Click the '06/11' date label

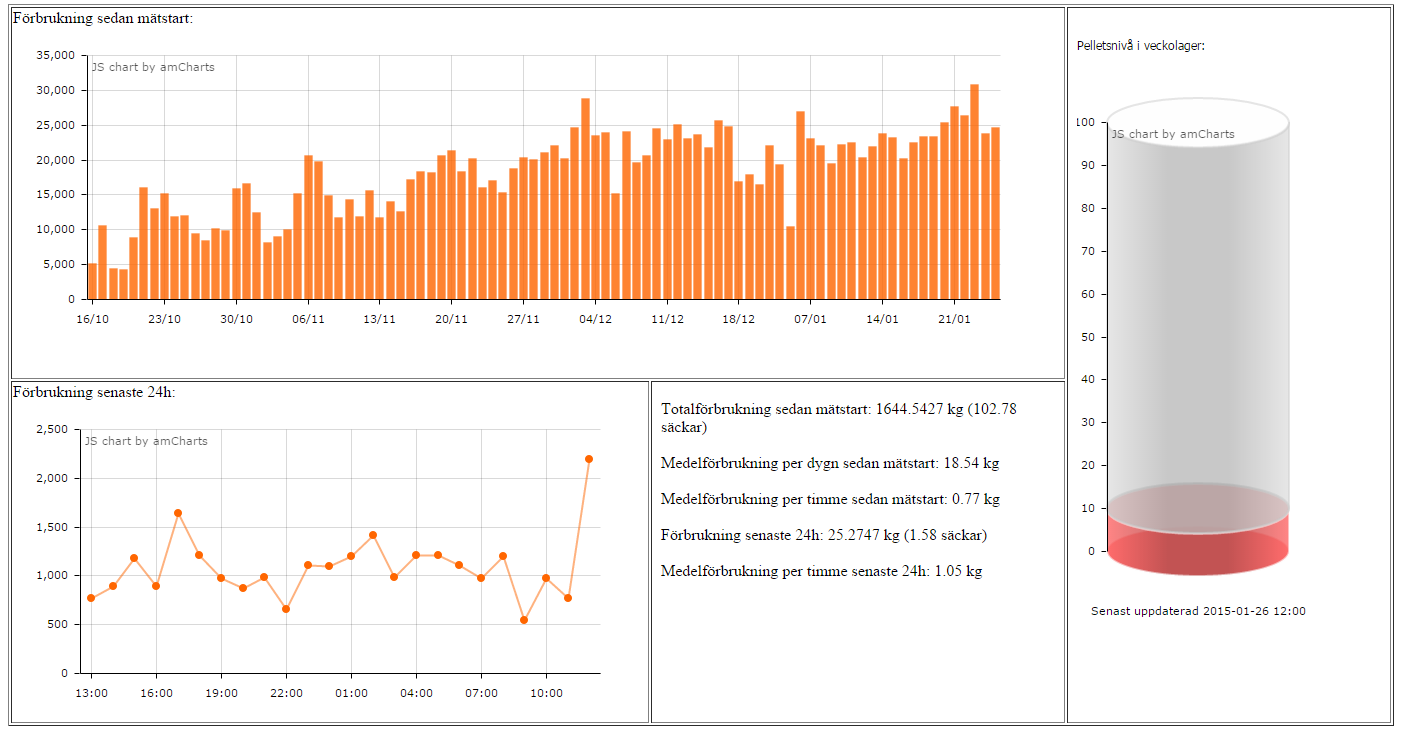point(308,319)
